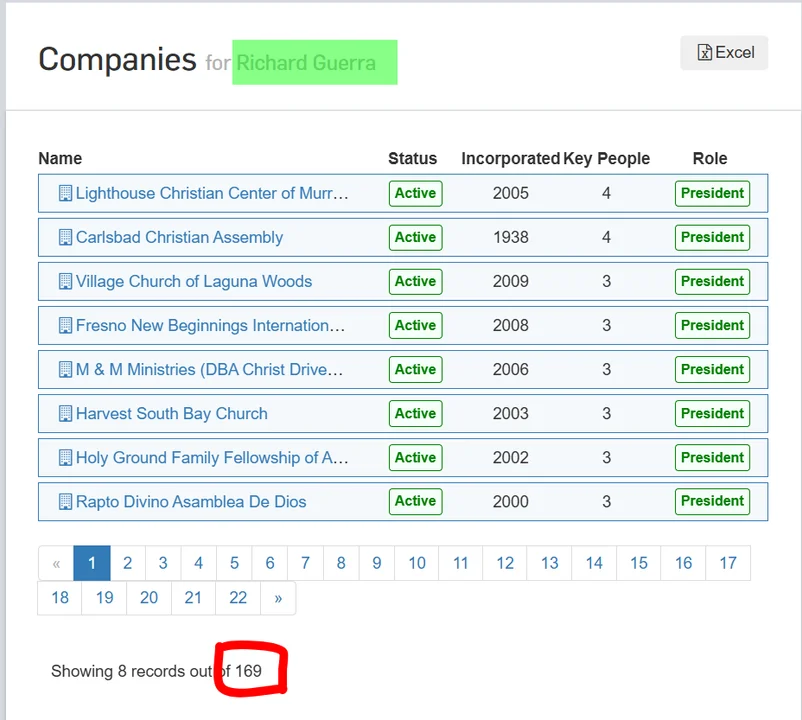802x720 pixels.
Task: Open the Carlsbad Christian Assembly company link
Action: tap(179, 237)
